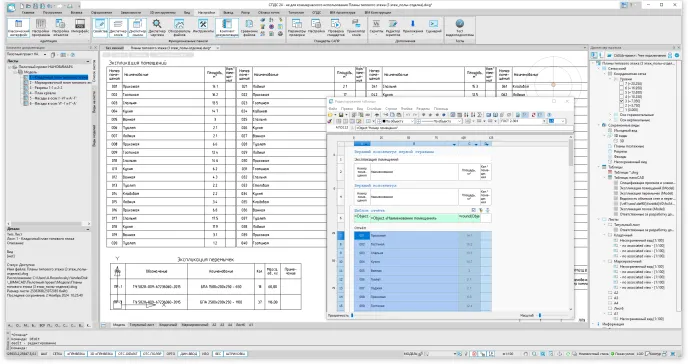Toggle the Свойства panel ribbon icon

click(x=100, y=28)
